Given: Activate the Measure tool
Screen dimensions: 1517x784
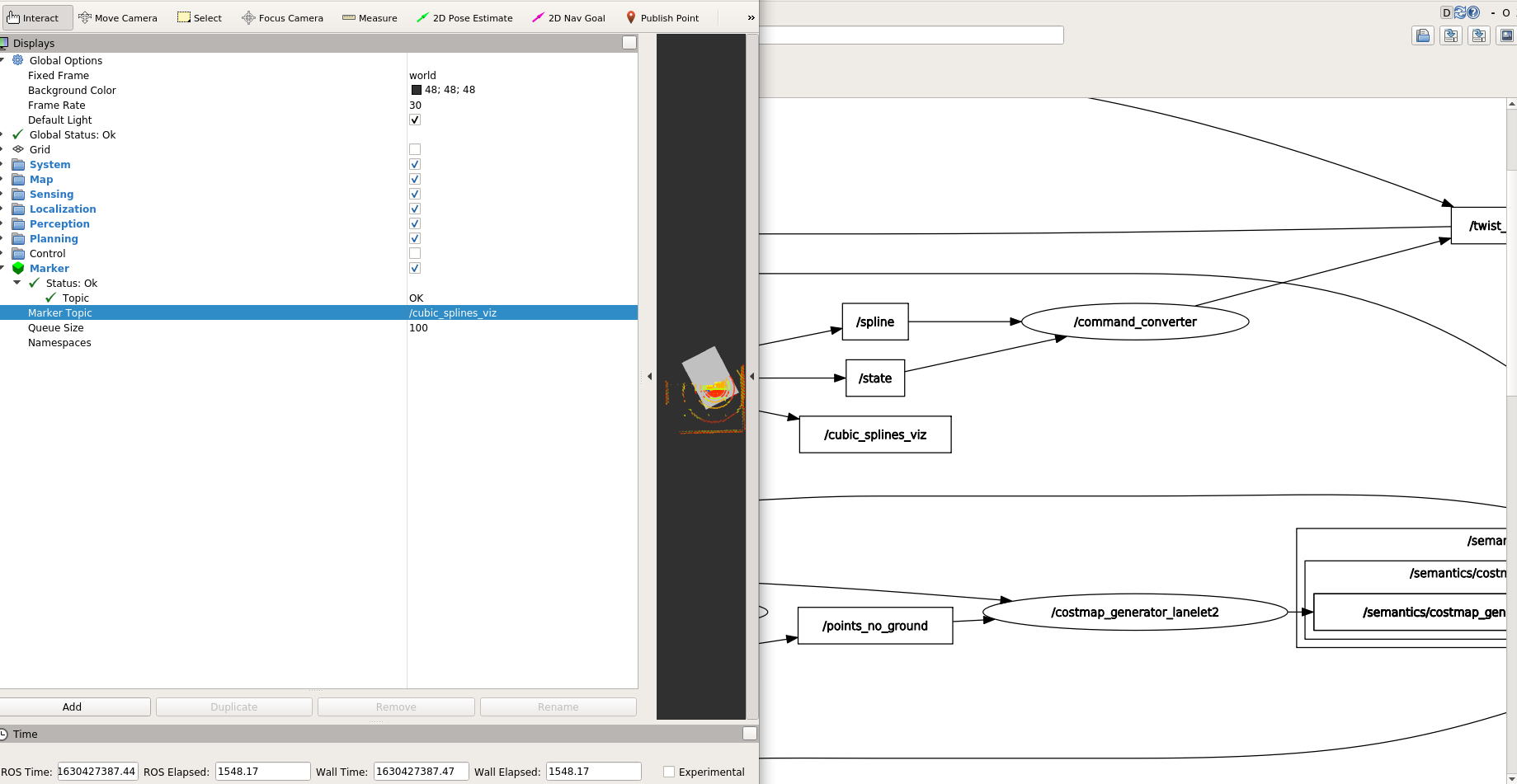Looking at the screenshot, I should coord(370,17).
